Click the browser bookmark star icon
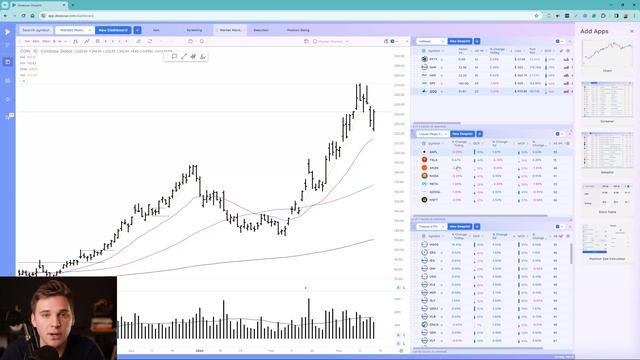This screenshot has height=360, width=640. click(536, 16)
